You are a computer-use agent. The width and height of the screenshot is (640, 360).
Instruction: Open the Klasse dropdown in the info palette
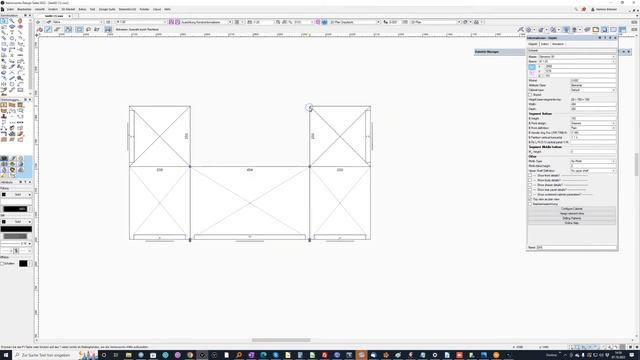point(577,57)
